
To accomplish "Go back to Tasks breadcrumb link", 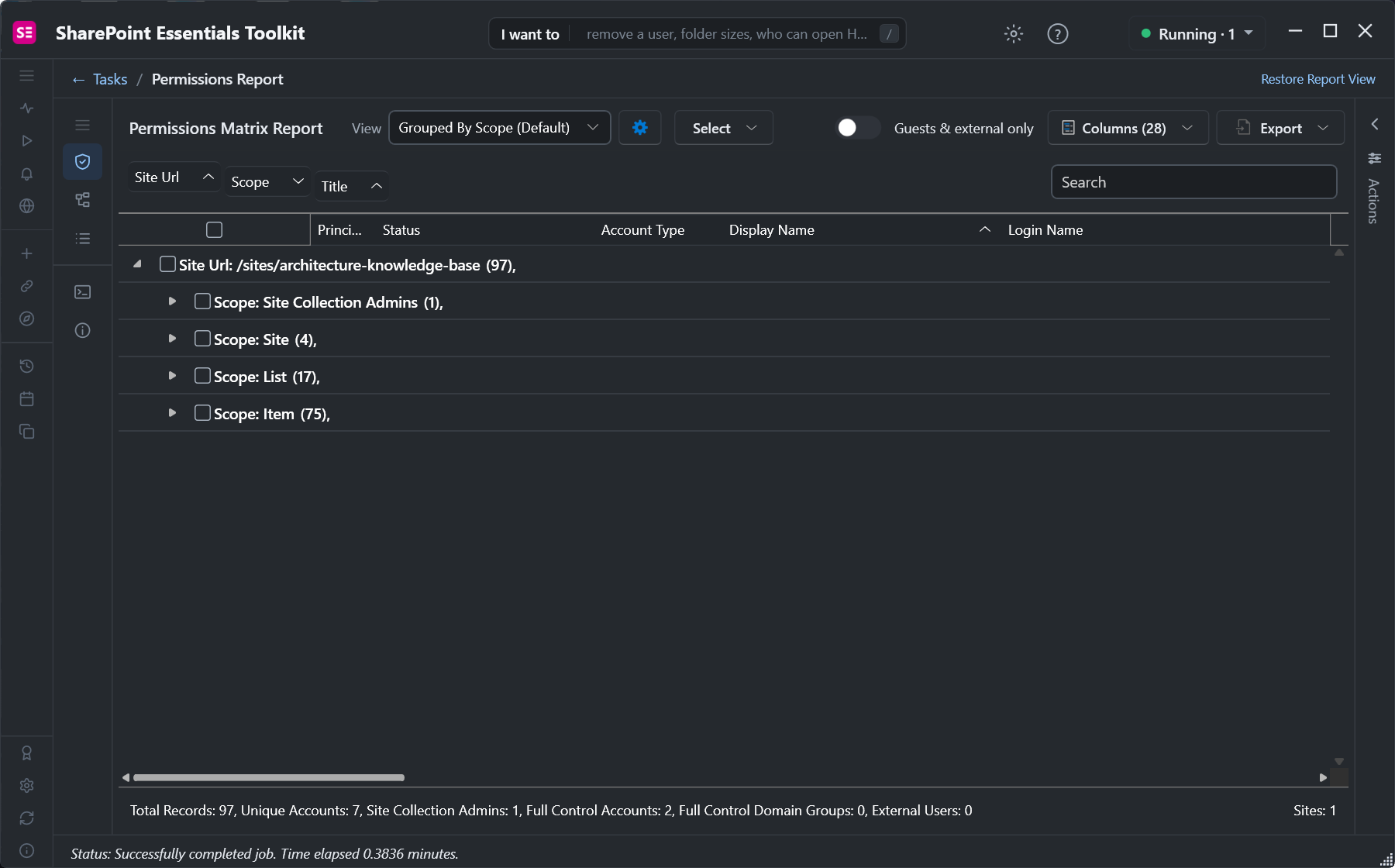I will coord(110,79).
